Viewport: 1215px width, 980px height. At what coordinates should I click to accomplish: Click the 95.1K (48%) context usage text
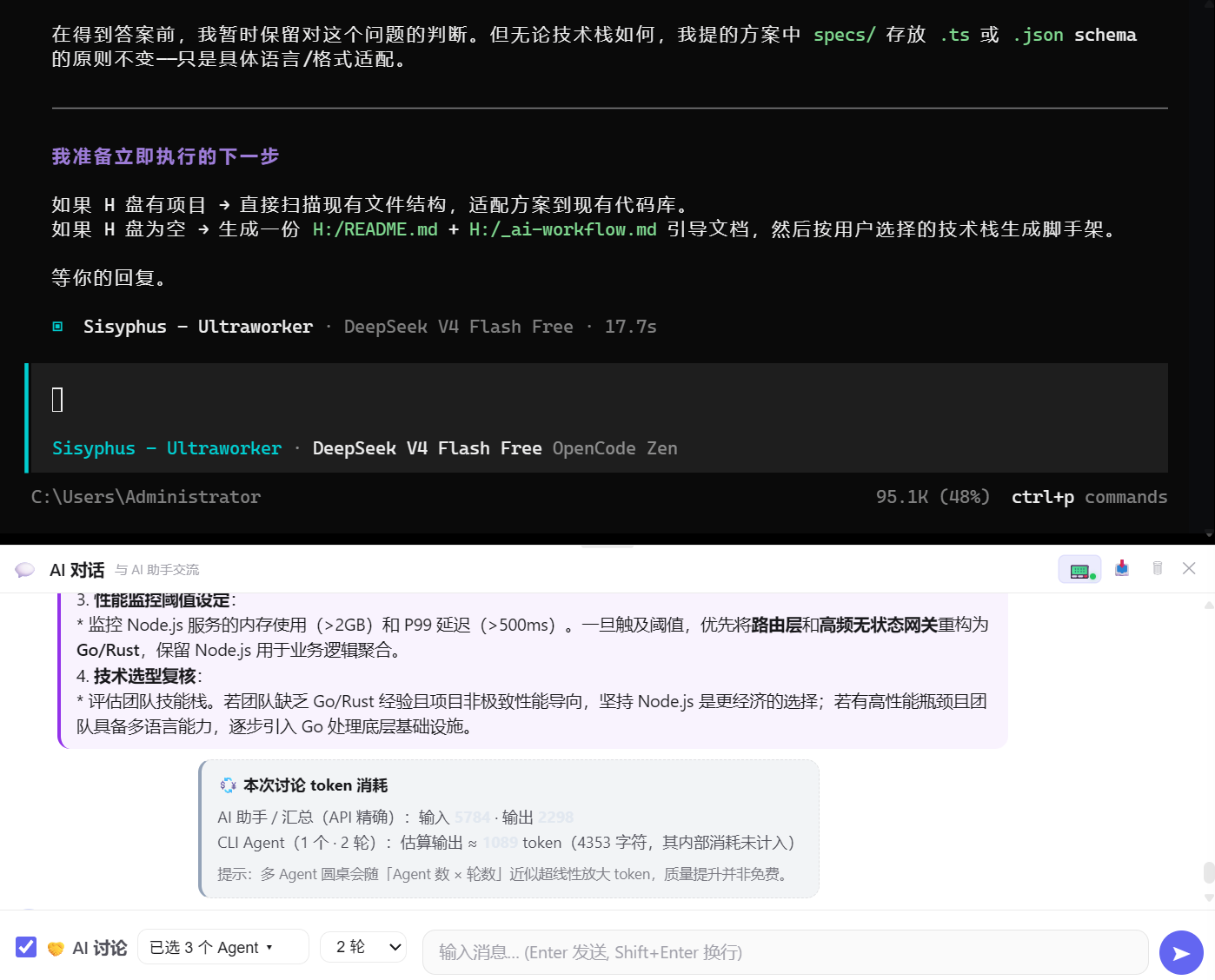(x=933, y=497)
